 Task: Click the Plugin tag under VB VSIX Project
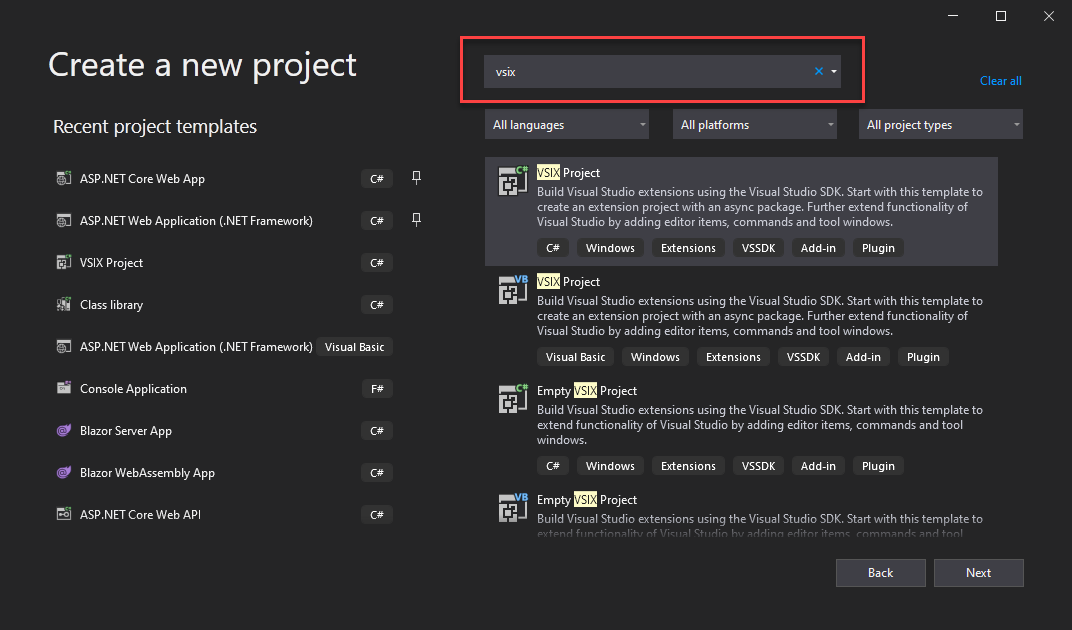coord(923,356)
